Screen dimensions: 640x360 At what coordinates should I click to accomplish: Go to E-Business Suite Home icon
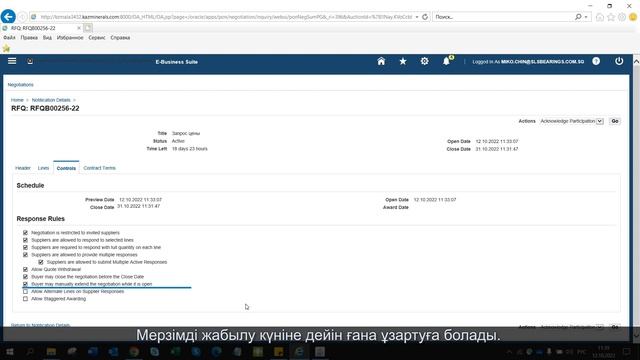[x=381, y=61]
